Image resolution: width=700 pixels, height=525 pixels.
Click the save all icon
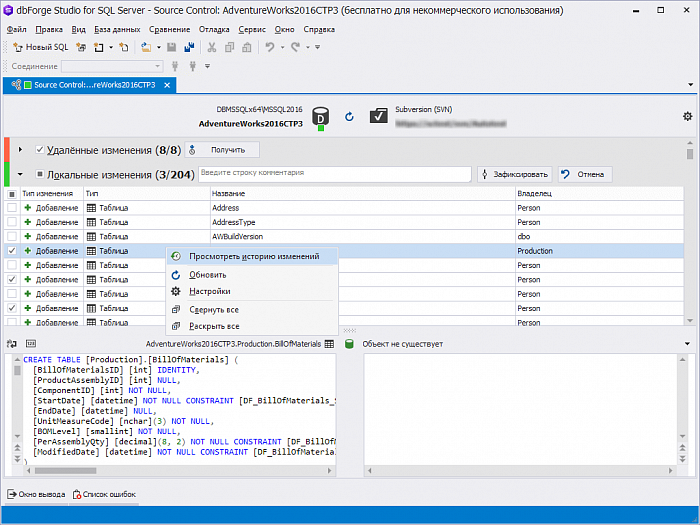tap(189, 47)
